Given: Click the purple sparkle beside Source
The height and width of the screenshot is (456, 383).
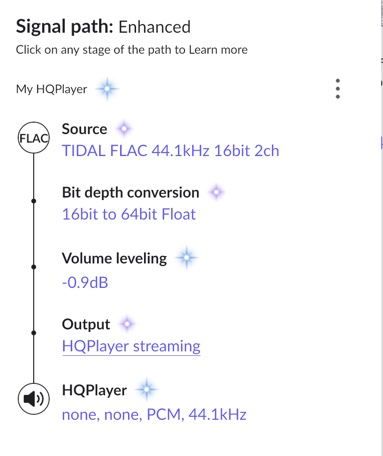Looking at the screenshot, I should 124,129.
